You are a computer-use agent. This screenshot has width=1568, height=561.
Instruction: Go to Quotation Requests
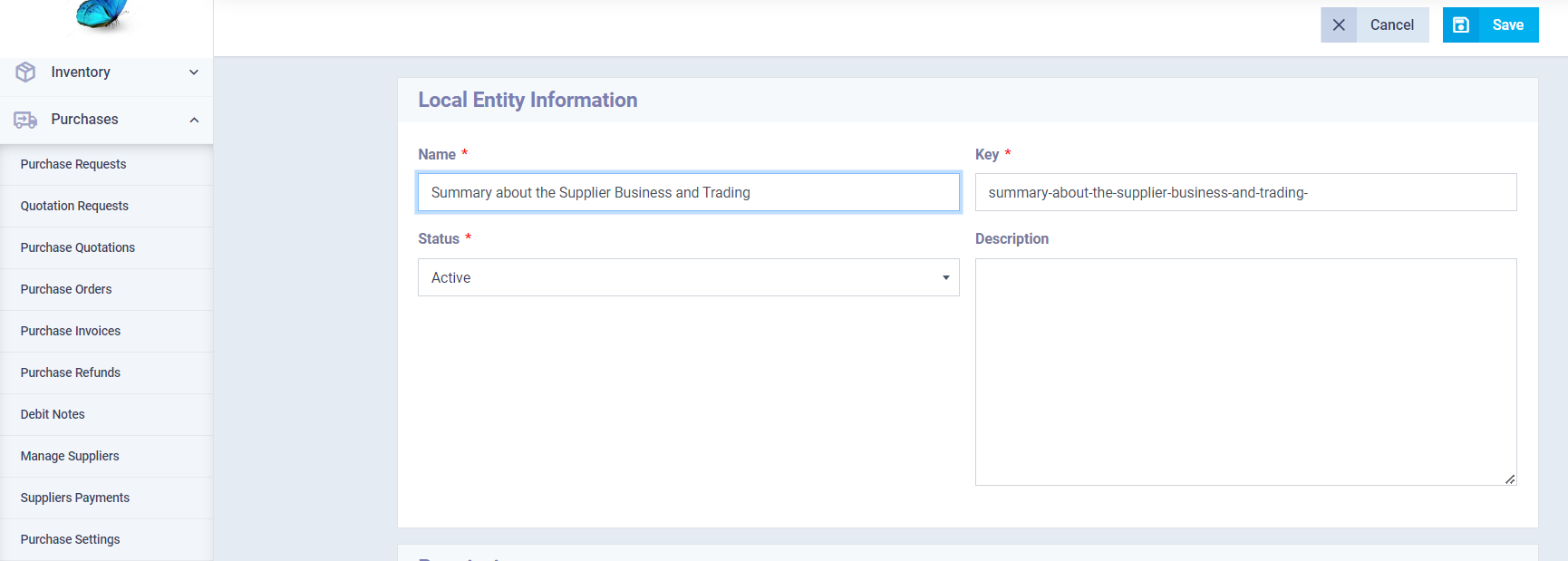tap(74, 206)
